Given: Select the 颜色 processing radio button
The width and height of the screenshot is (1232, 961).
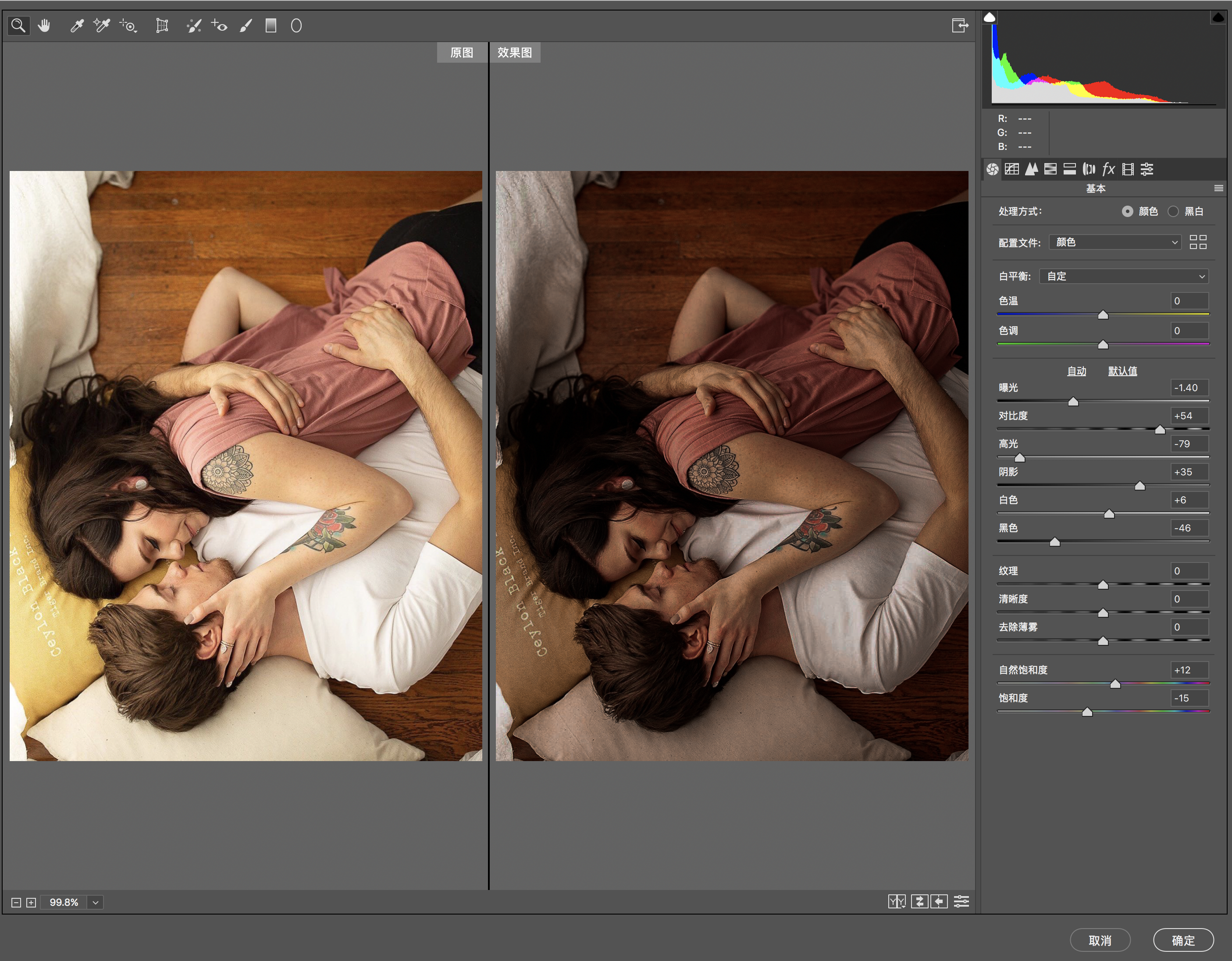Looking at the screenshot, I should (x=1127, y=211).
